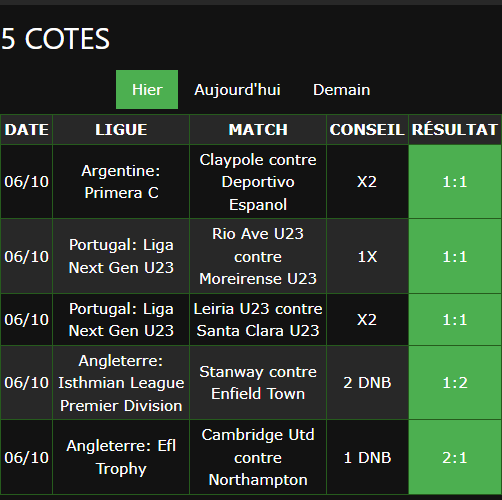Image resolution: width=502 pixels, height=500 pixels.
Task: Open Cambridge Utd contre Northampton match
Action: click(258, 457)
